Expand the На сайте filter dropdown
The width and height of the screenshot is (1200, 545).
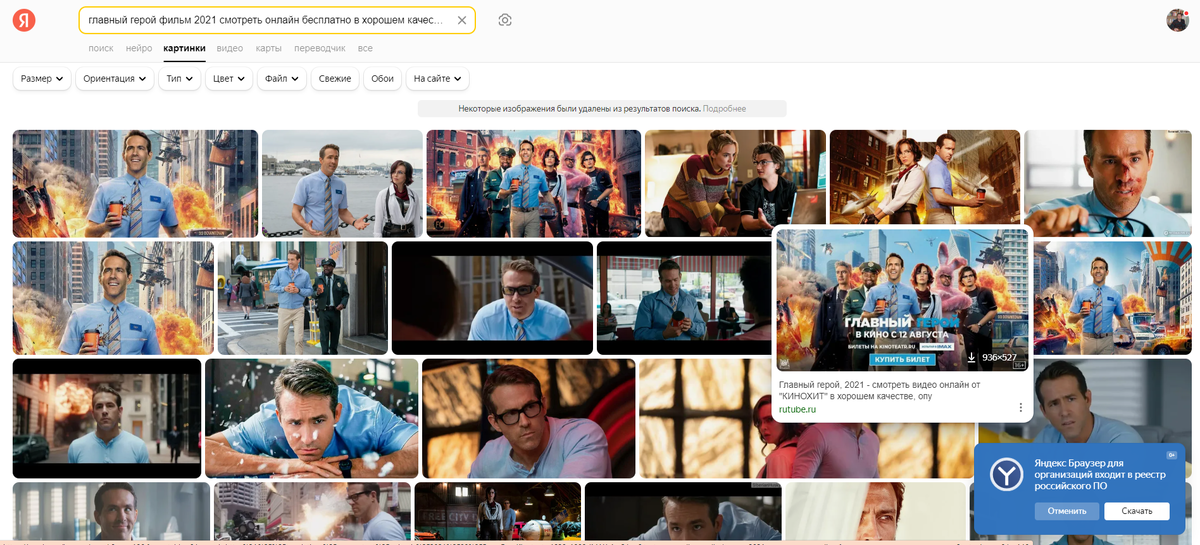(x=438, y=79)
